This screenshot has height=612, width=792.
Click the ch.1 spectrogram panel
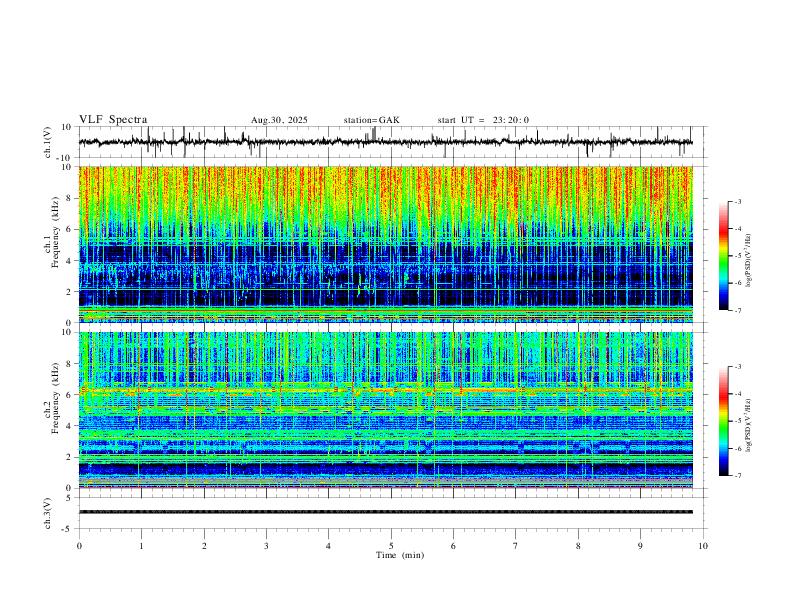pos(385,244)
